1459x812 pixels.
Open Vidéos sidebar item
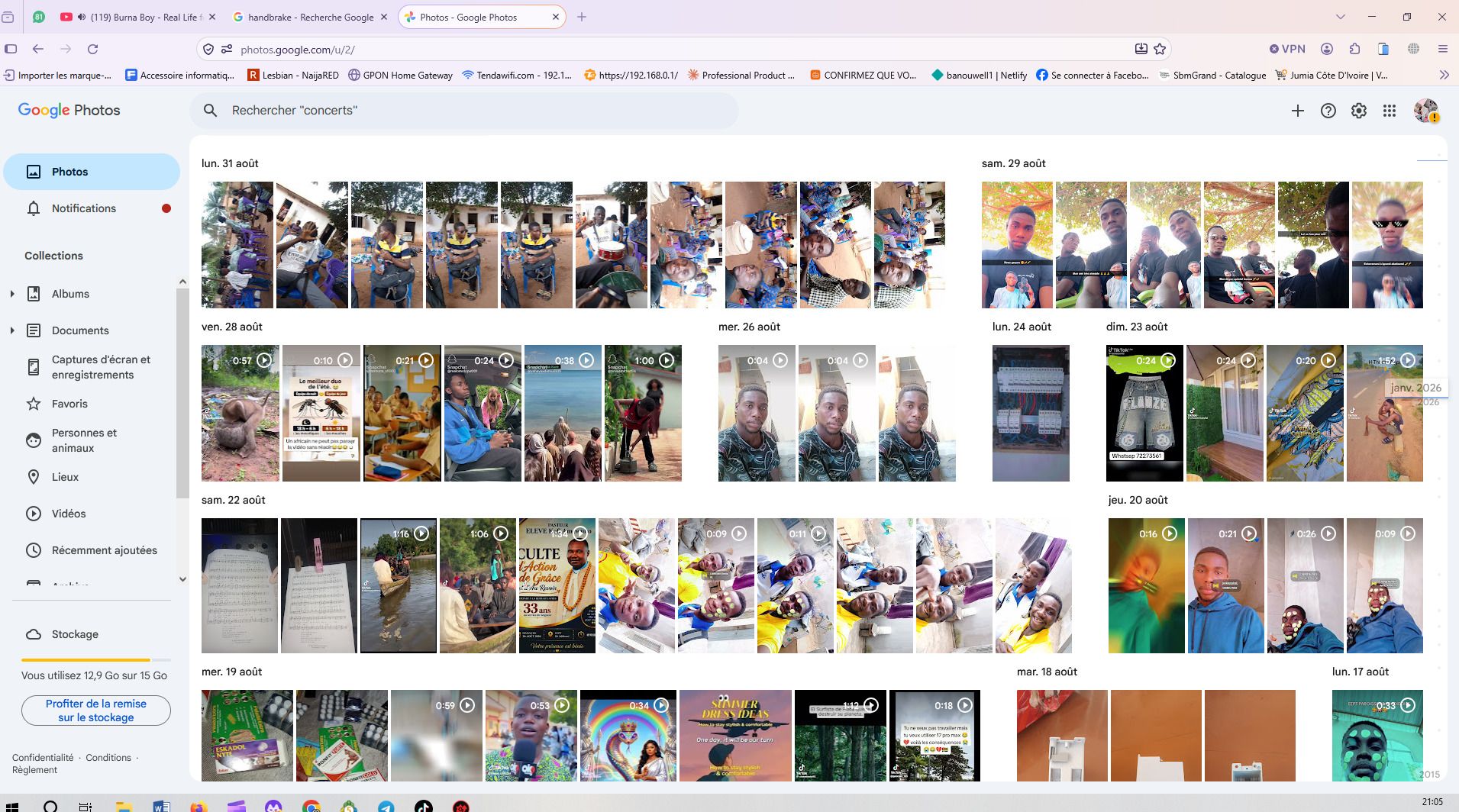[92, 514]
